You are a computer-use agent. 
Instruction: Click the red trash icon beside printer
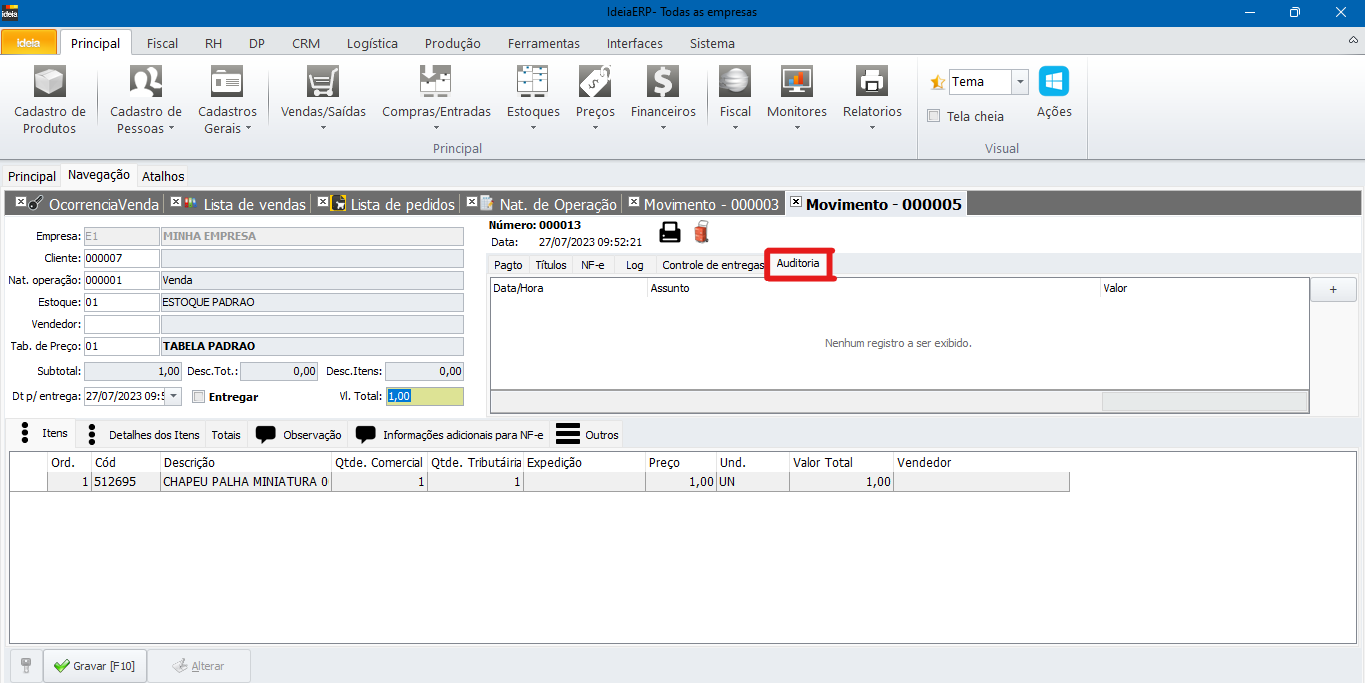click(x=701, y=232)
